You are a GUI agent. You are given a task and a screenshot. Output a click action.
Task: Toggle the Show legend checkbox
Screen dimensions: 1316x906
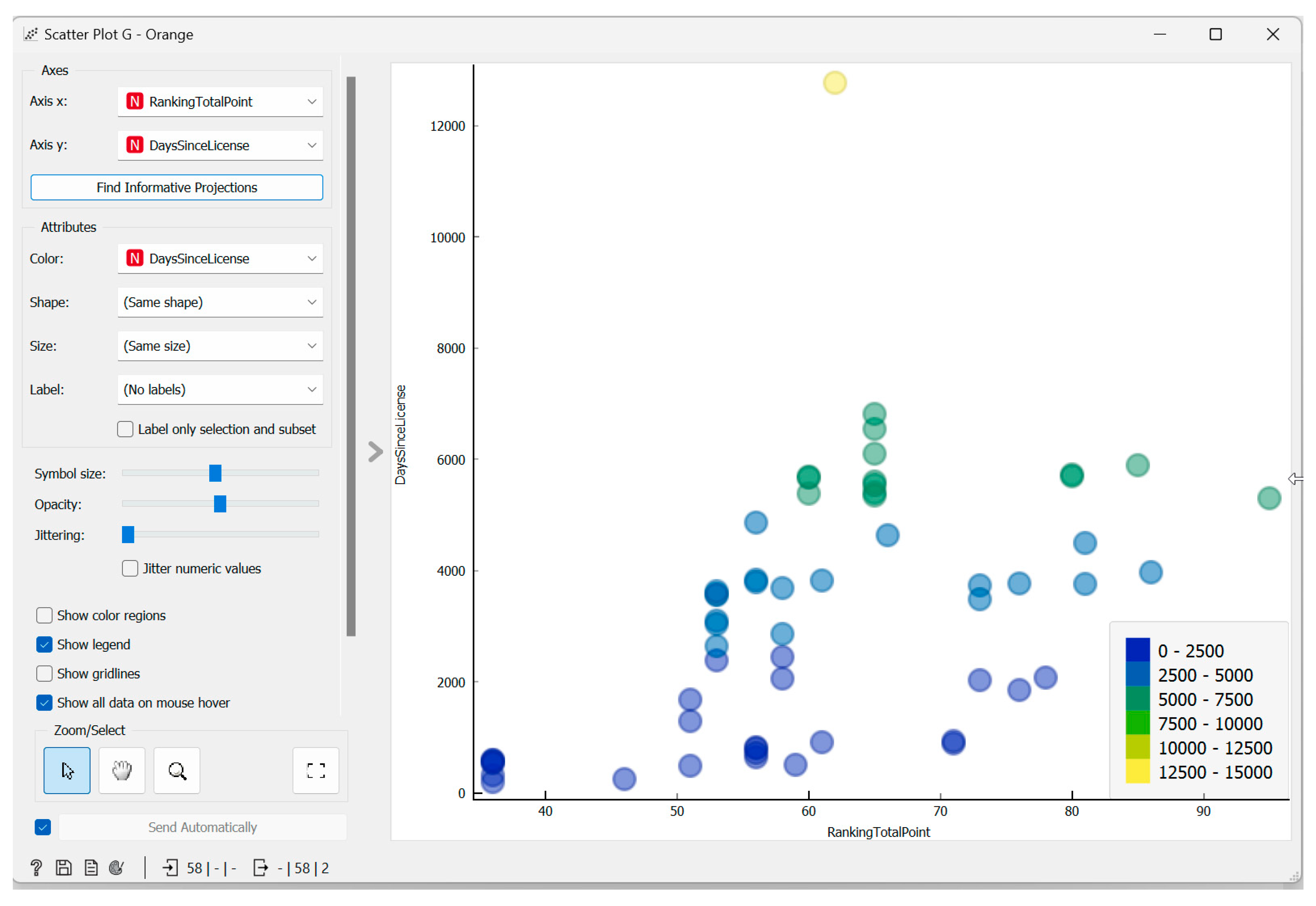44,644
